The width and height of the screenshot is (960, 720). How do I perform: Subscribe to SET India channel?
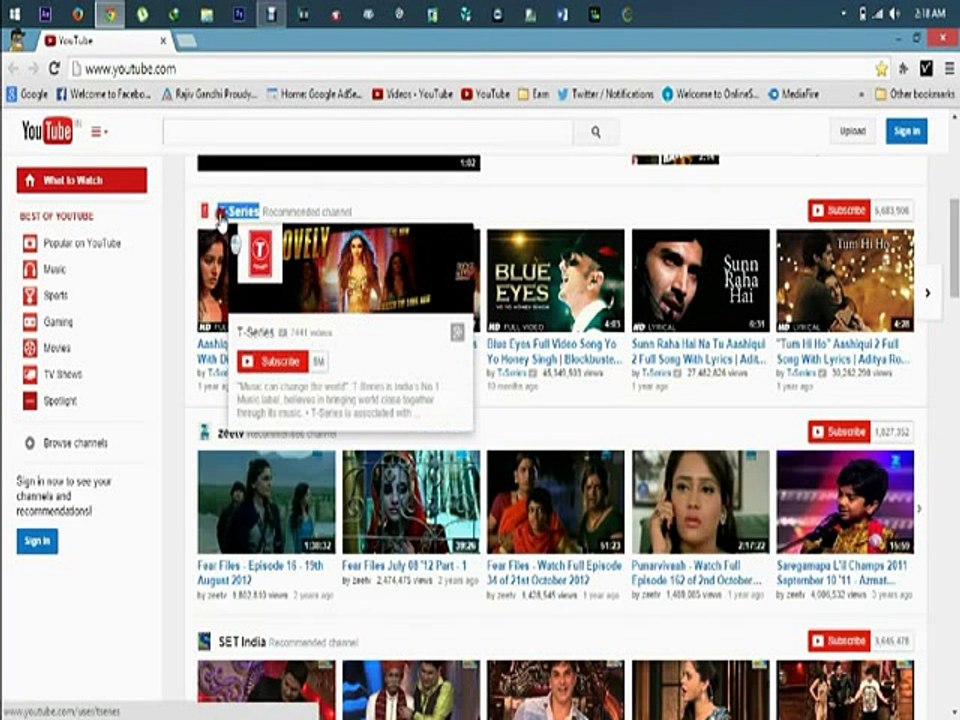point(839,640)
